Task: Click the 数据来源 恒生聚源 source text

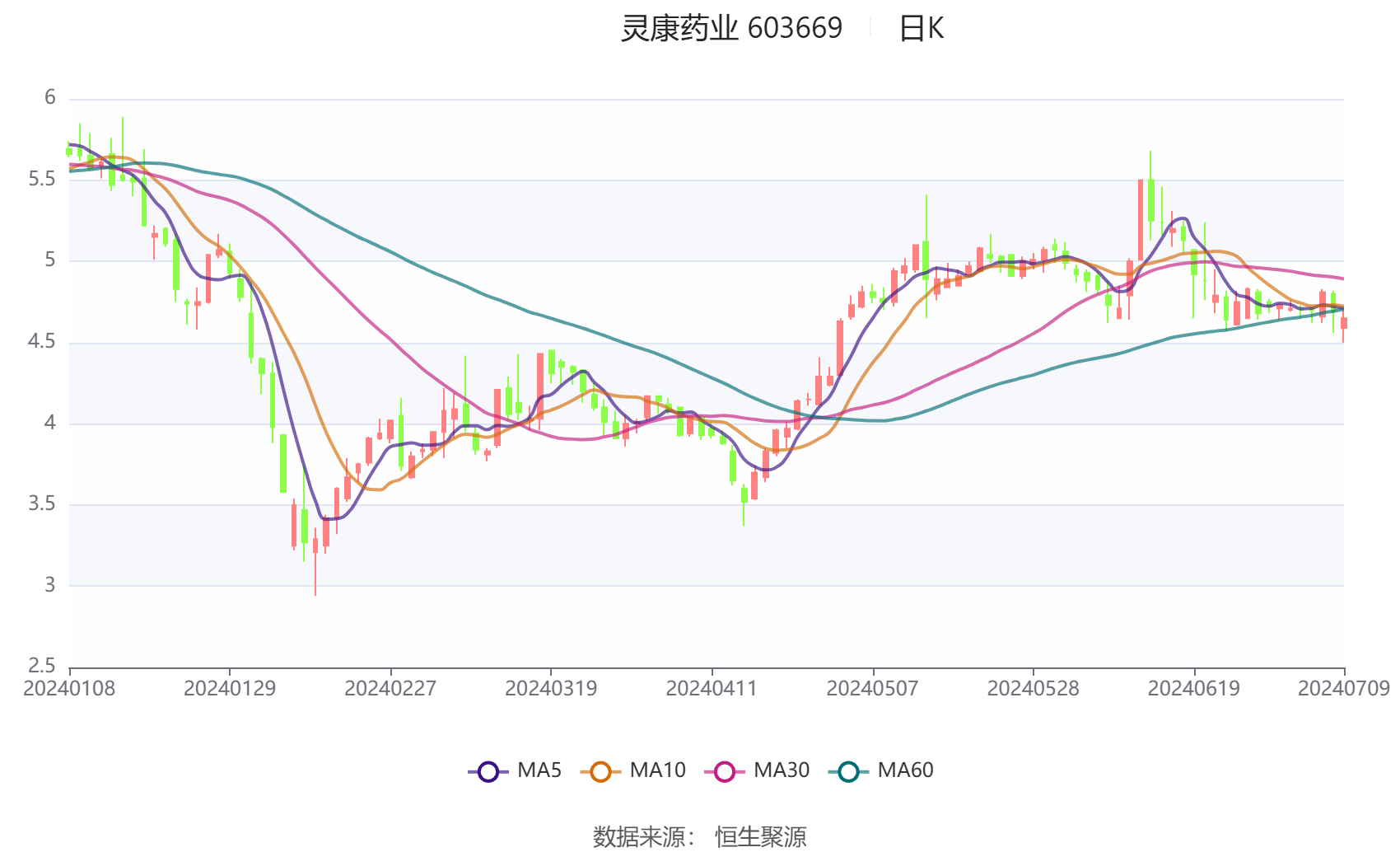Action: coord(700,837)
